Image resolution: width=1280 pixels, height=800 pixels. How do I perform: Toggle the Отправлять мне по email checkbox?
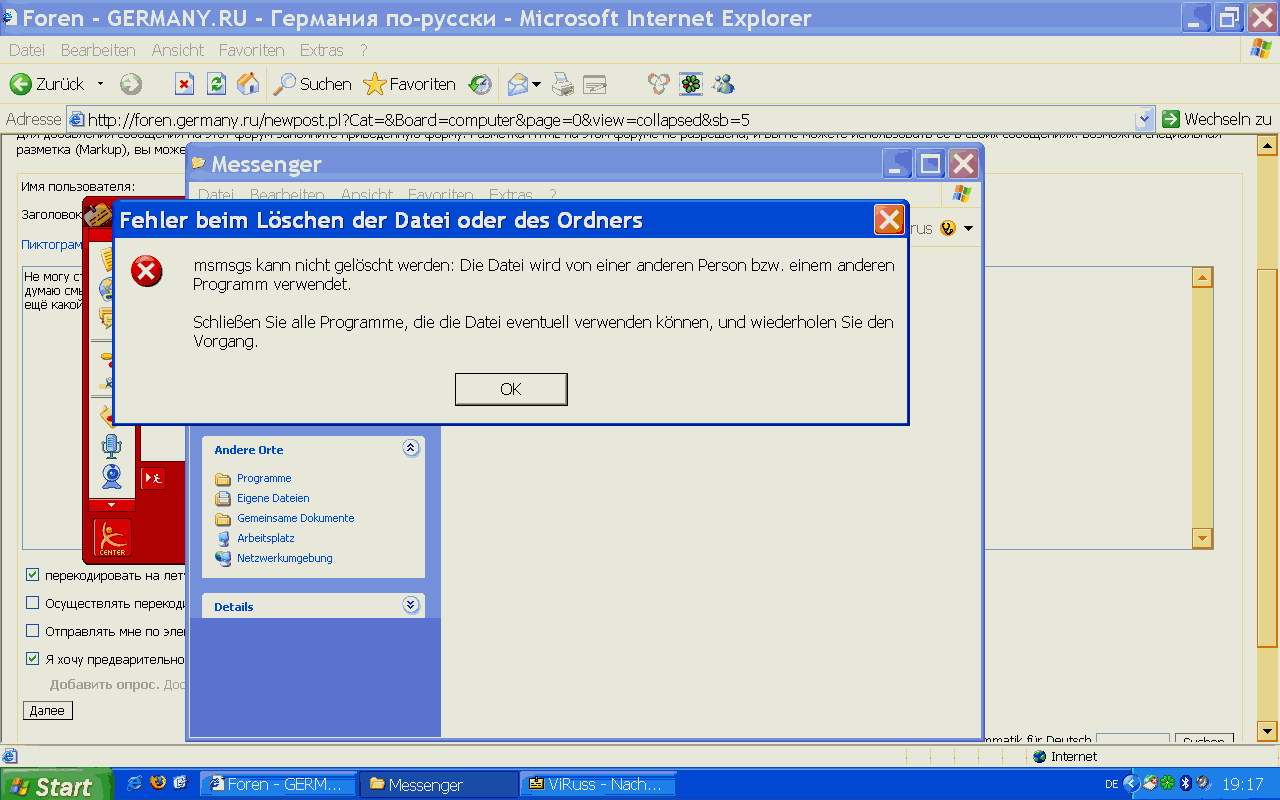[32, 631]
